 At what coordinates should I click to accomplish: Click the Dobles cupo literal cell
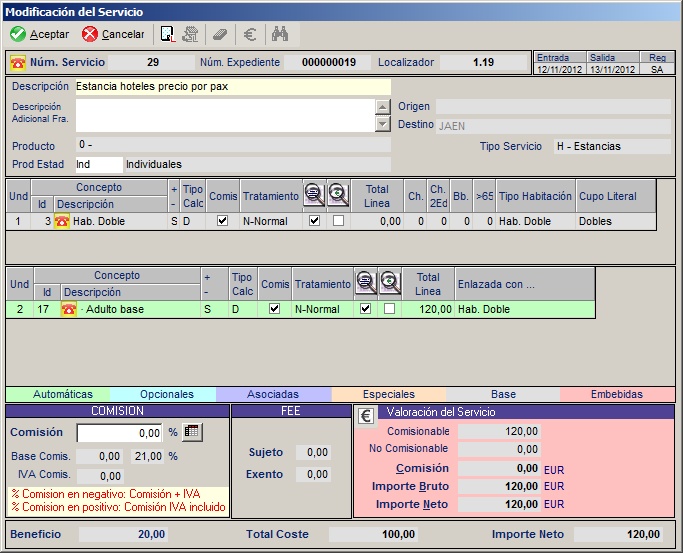pos(616,221)
